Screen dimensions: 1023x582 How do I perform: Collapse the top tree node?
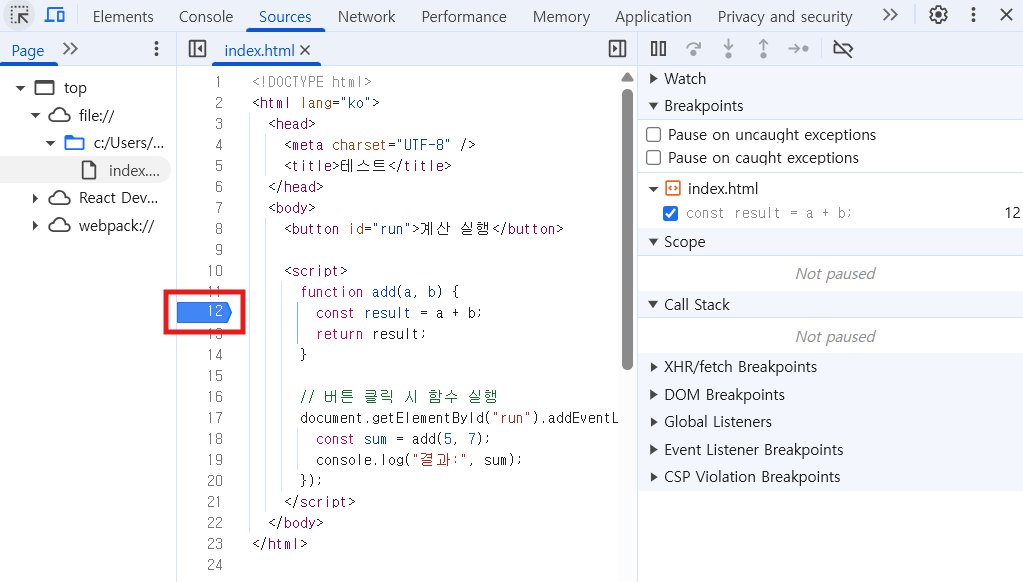[x=20, y=87]
